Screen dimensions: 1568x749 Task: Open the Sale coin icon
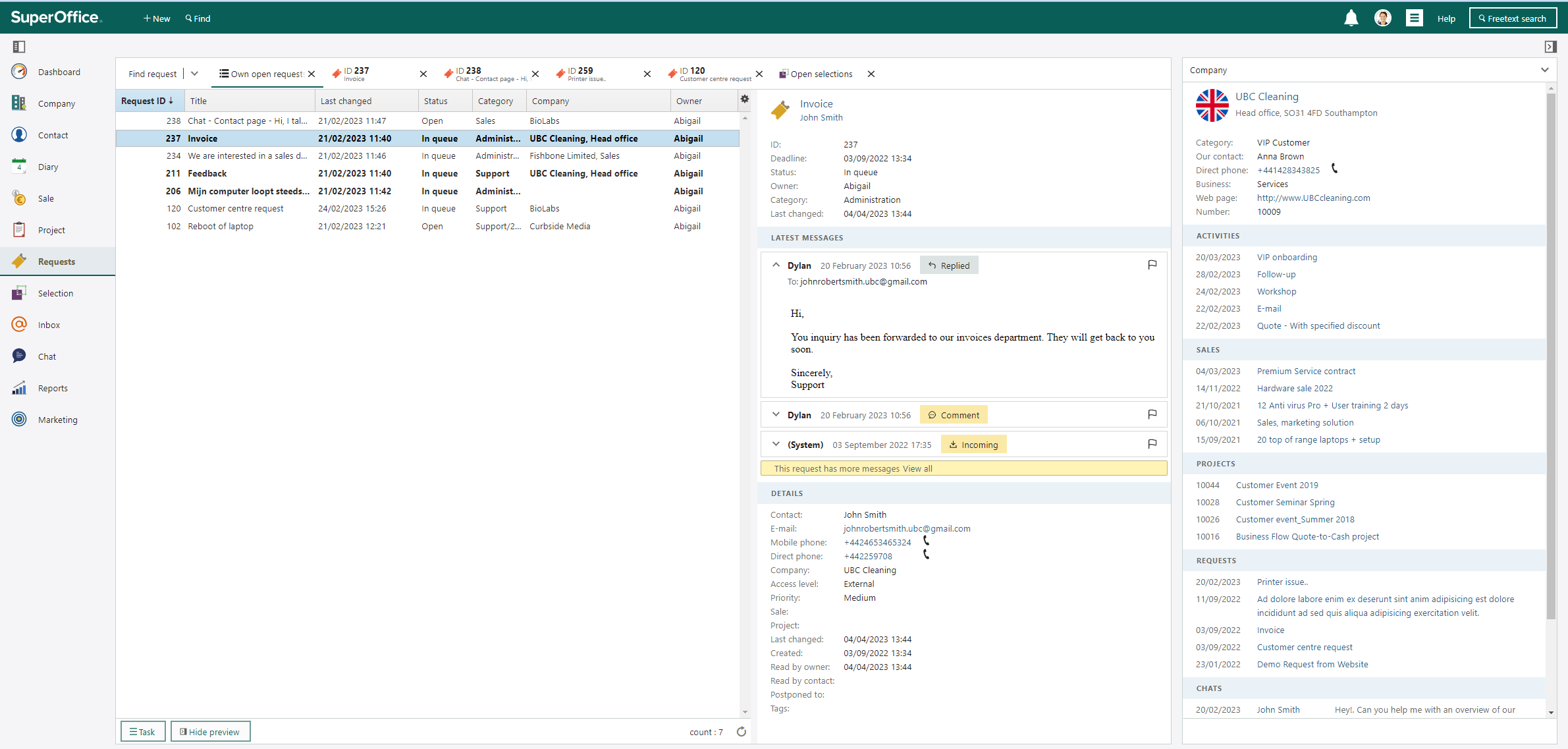pyautogui.click(x=19, y=198)
